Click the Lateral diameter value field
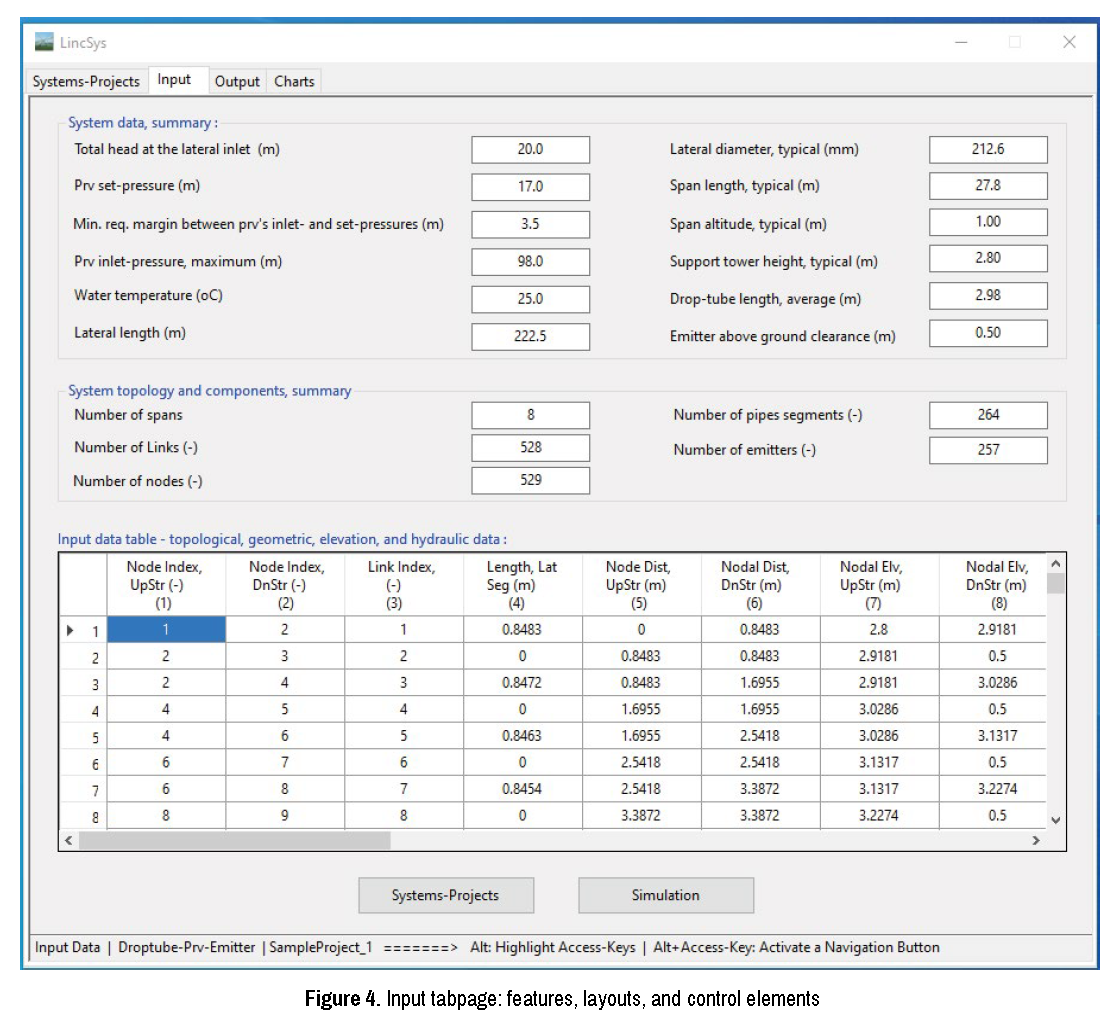 pos(988,149)
